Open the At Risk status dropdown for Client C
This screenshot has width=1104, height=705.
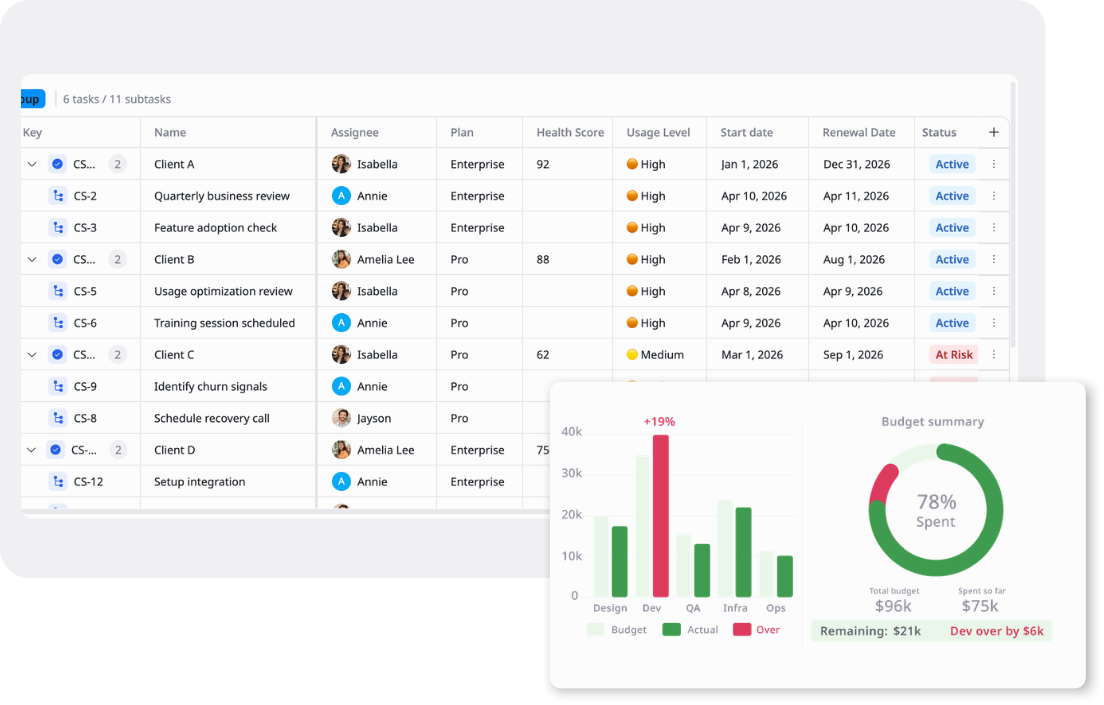pos(954,354)
